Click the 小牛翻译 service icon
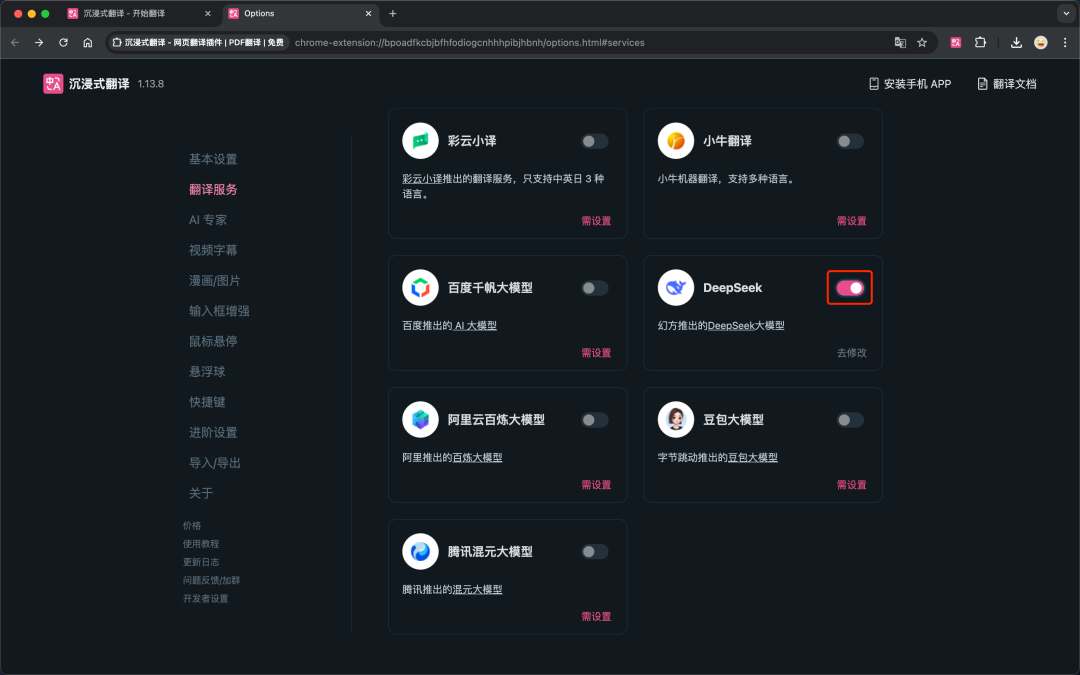Screen dimensions: 1080x675 (x=675, y=140)
